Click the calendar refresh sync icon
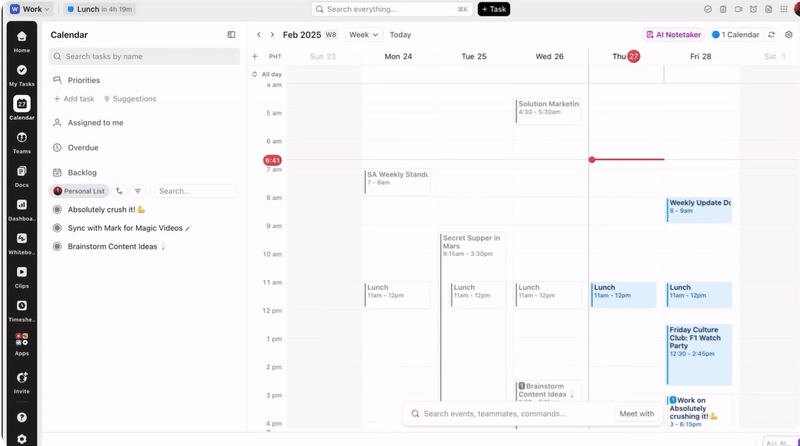This screenshot has height=446, width=800. [x=771, y=35]
